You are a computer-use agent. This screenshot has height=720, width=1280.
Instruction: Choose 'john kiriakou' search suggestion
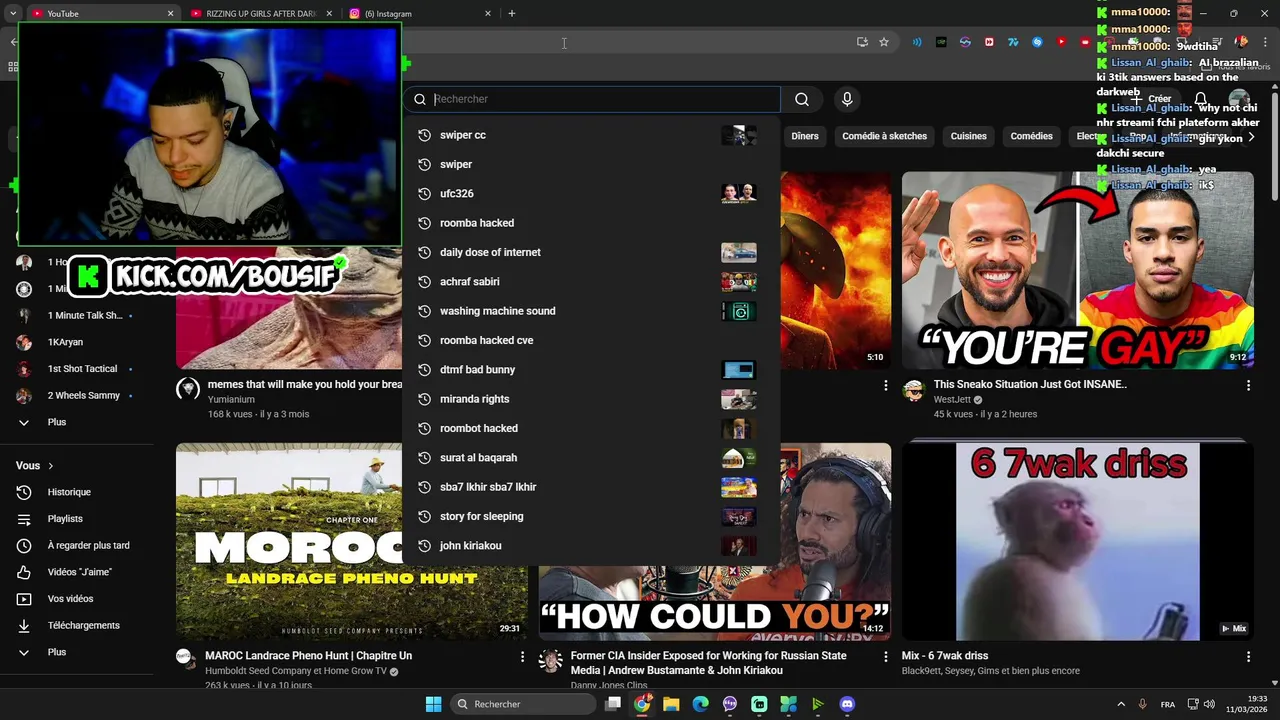coord(592,546)
